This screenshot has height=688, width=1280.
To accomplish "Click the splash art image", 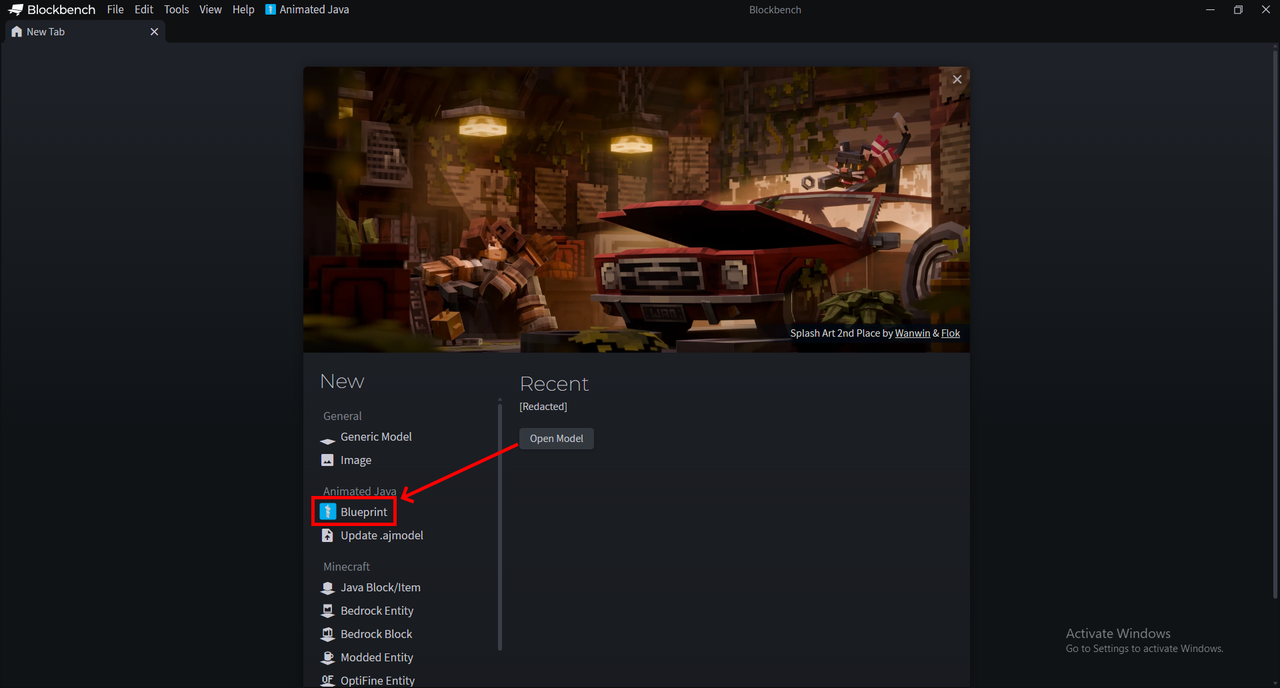I will click(x=636, y=210).
